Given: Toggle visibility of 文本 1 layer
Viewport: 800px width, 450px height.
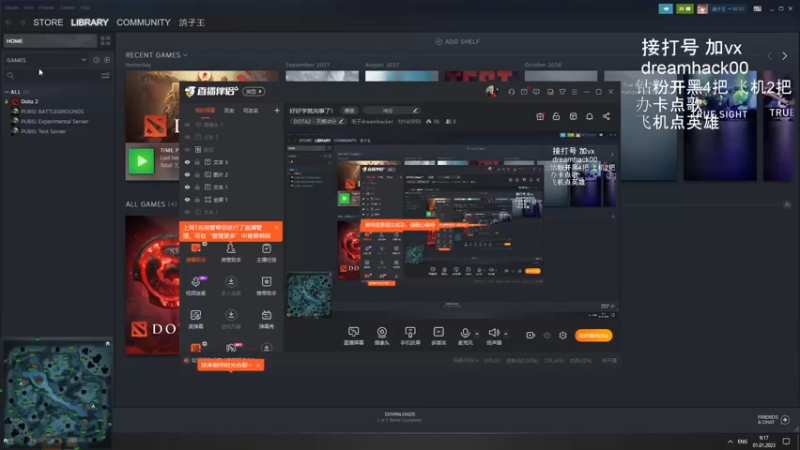Looking at the screenshot, I should click(187, 187).
